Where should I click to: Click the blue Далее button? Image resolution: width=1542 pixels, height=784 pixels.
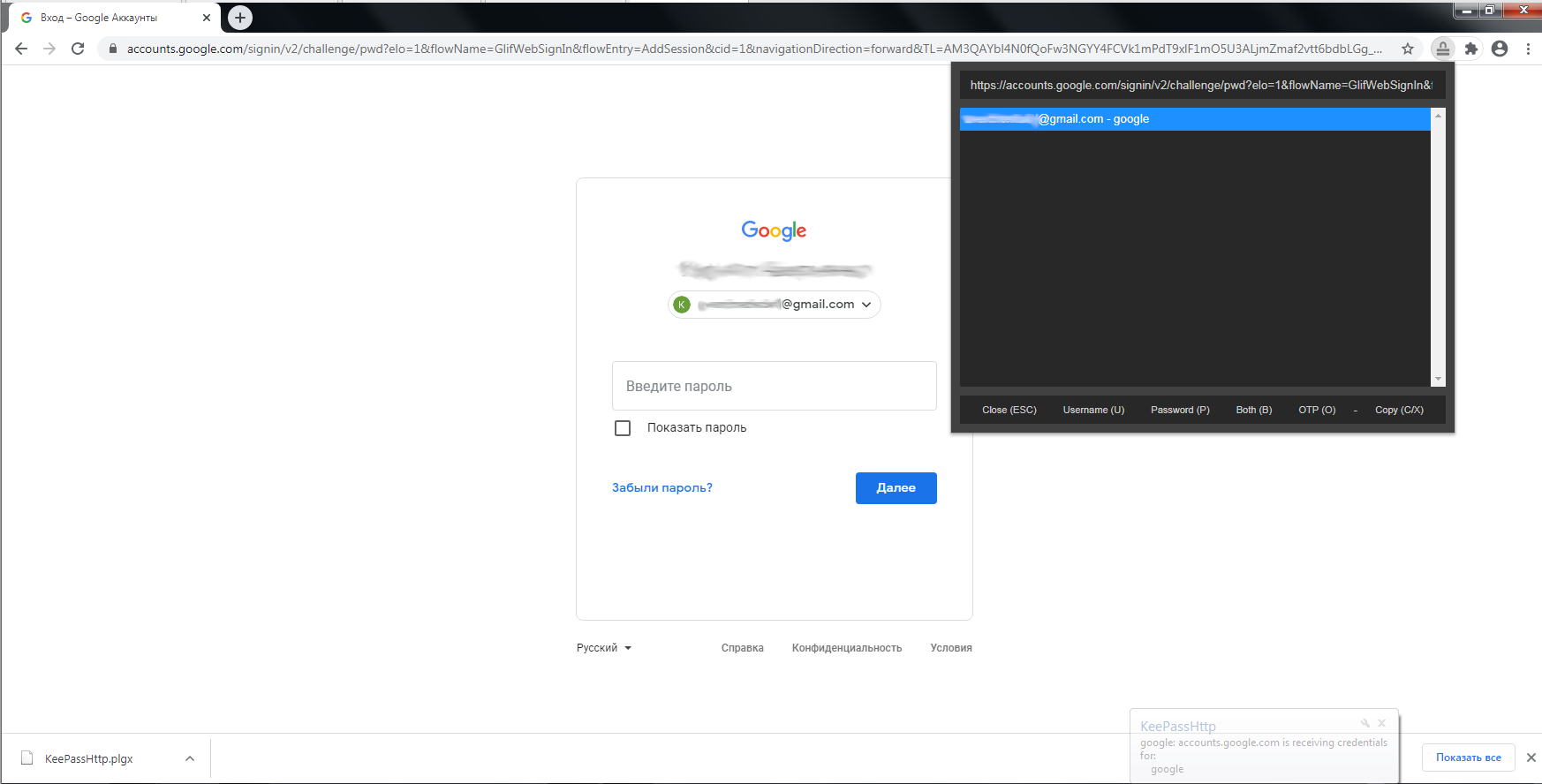click(896, 488)
